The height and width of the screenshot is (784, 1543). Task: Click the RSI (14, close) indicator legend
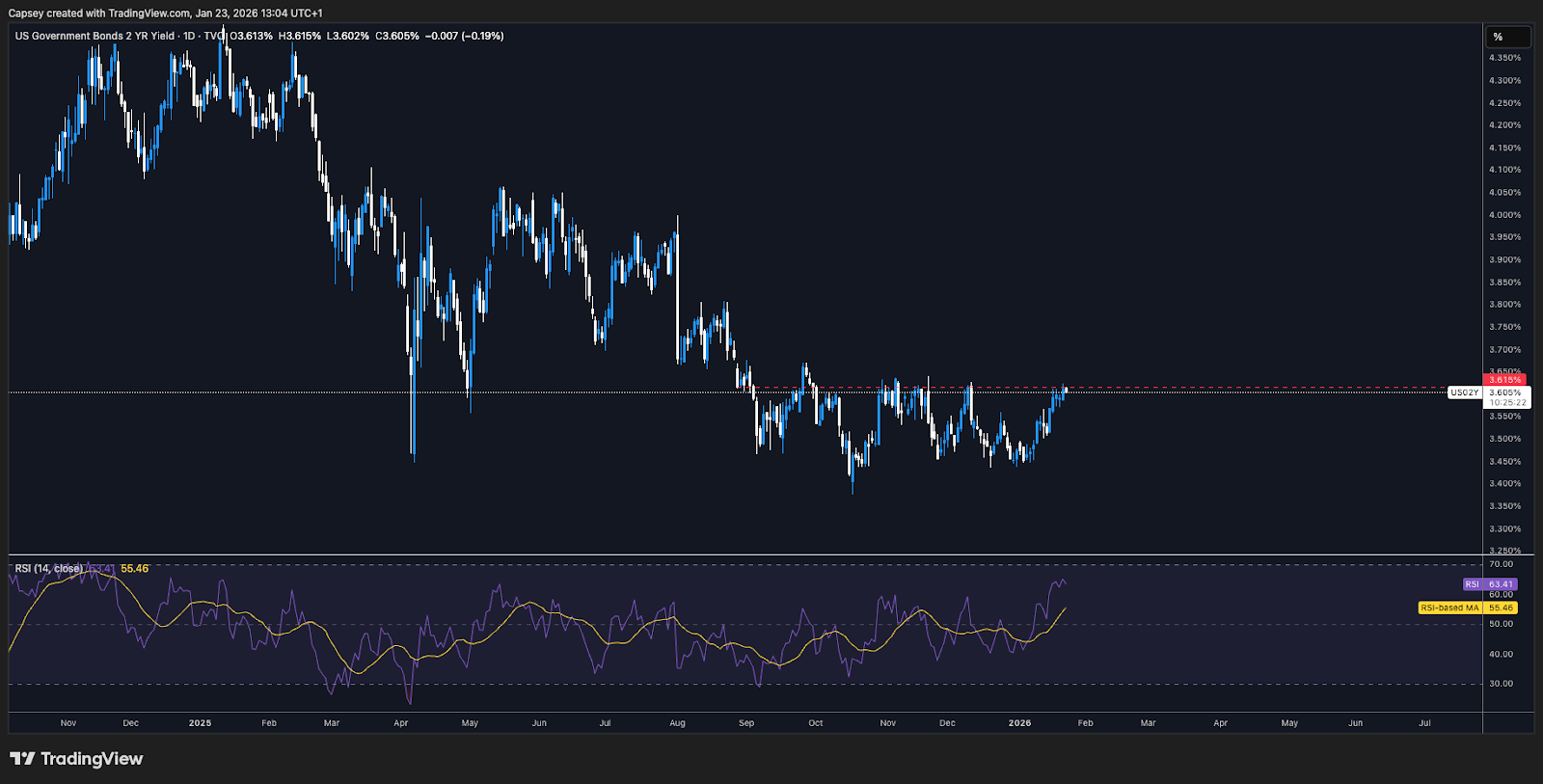(x=49, y=569)
